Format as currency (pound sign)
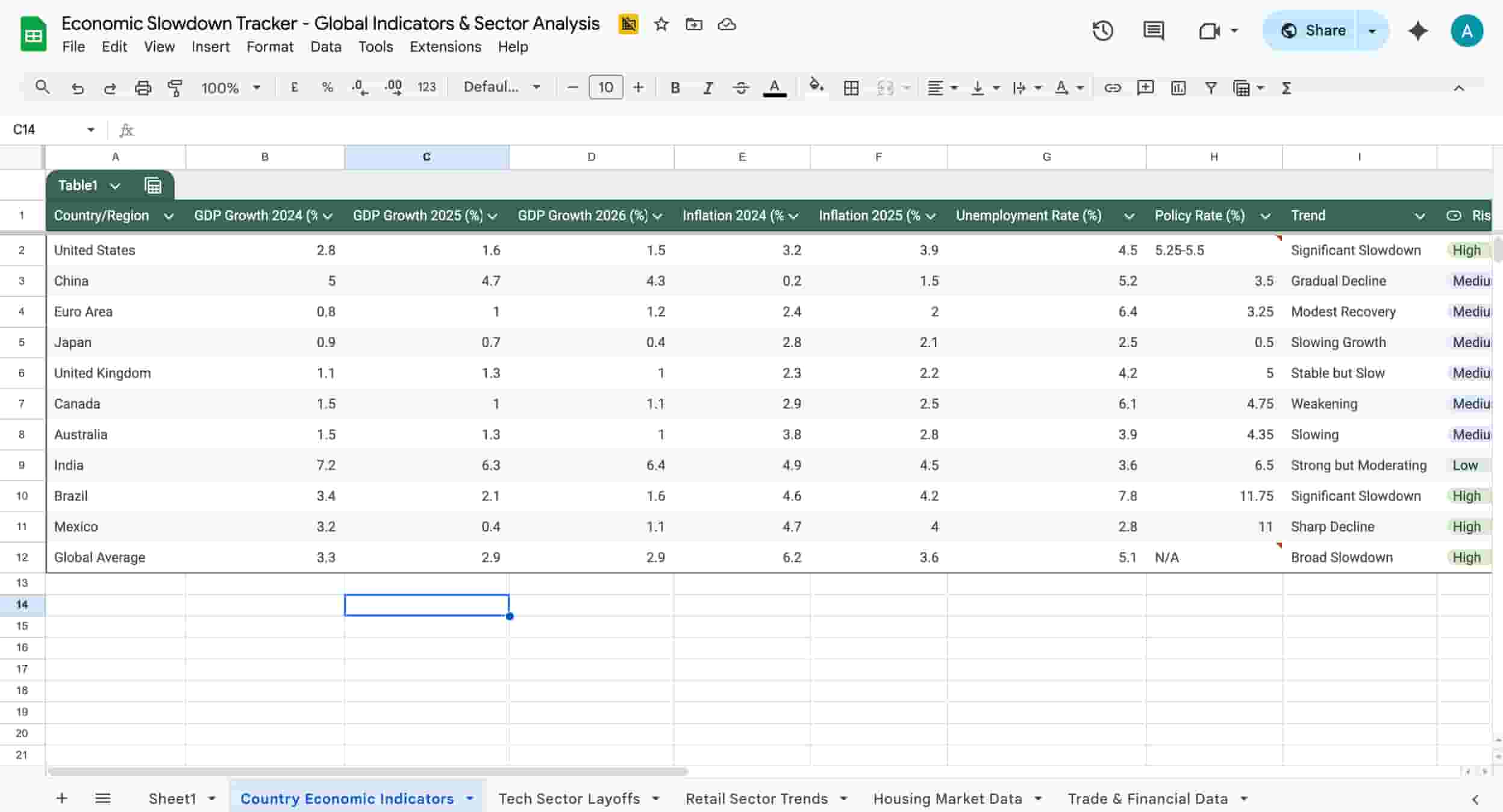Screen dimensions: 1503x812 tap(295, 87)
